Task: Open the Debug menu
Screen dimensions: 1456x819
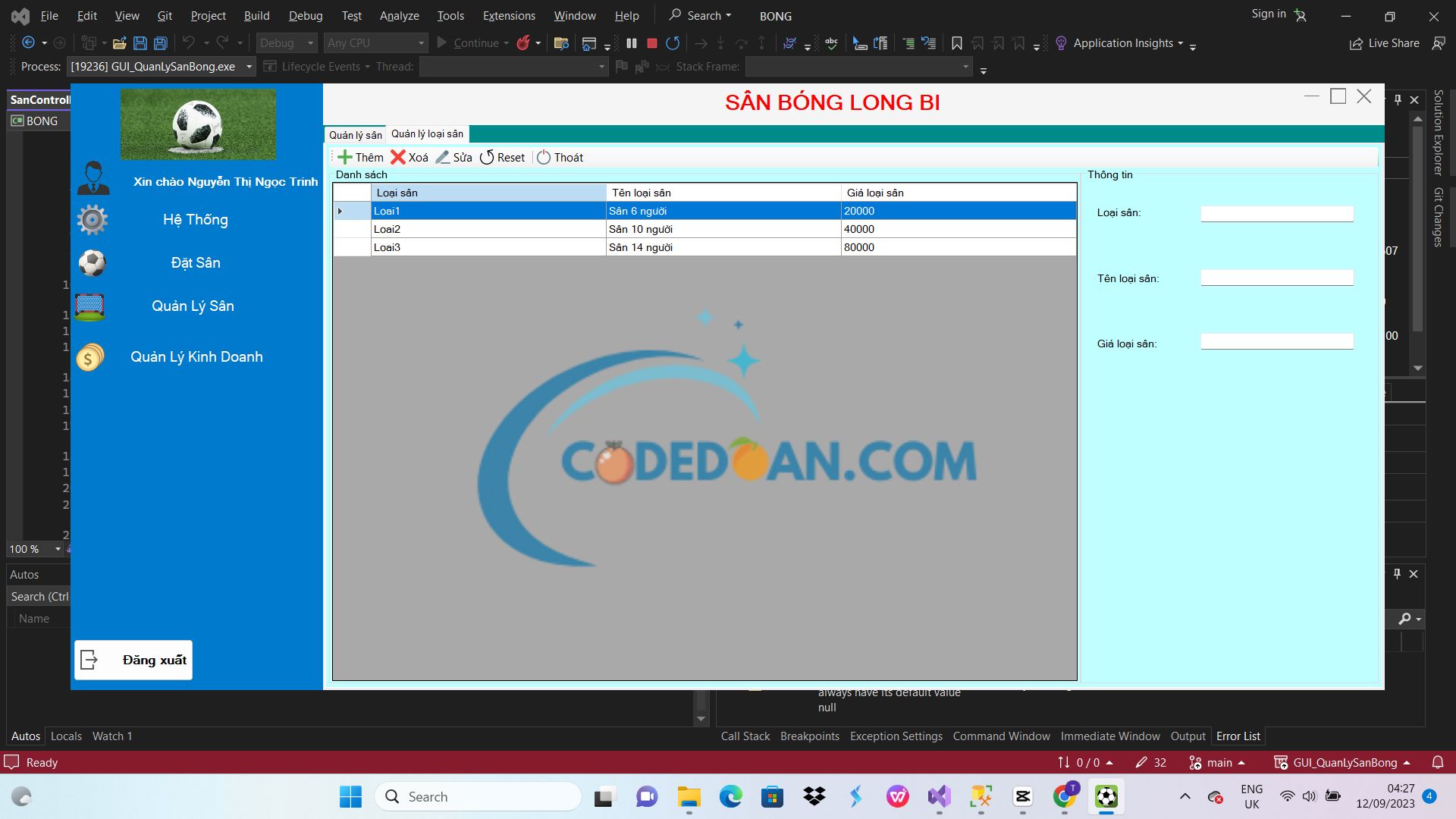Action: click(x=306, y=15)
